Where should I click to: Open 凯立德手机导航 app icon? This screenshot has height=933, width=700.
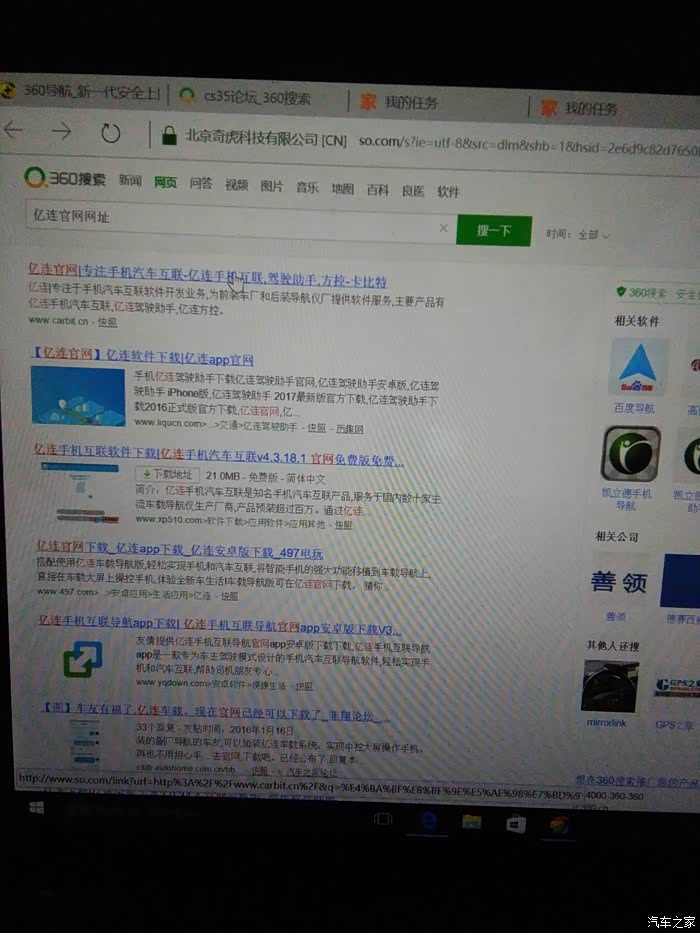click(631, 453)
